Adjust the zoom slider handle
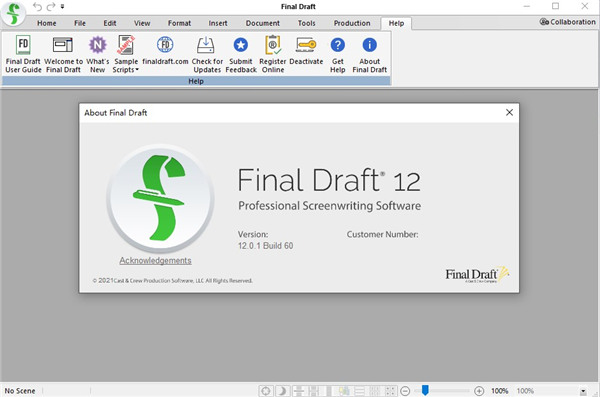 tap(425, 390)
